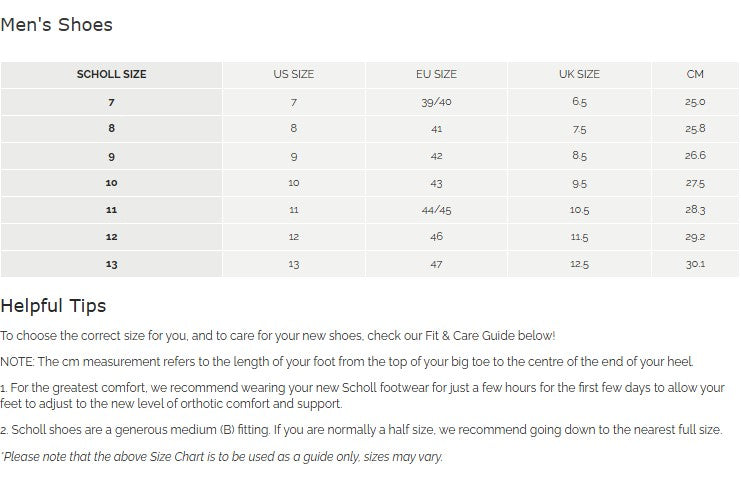Select the UK SIZE column header
The width and height of the screenshot is (741, 480).
[579, 75]
